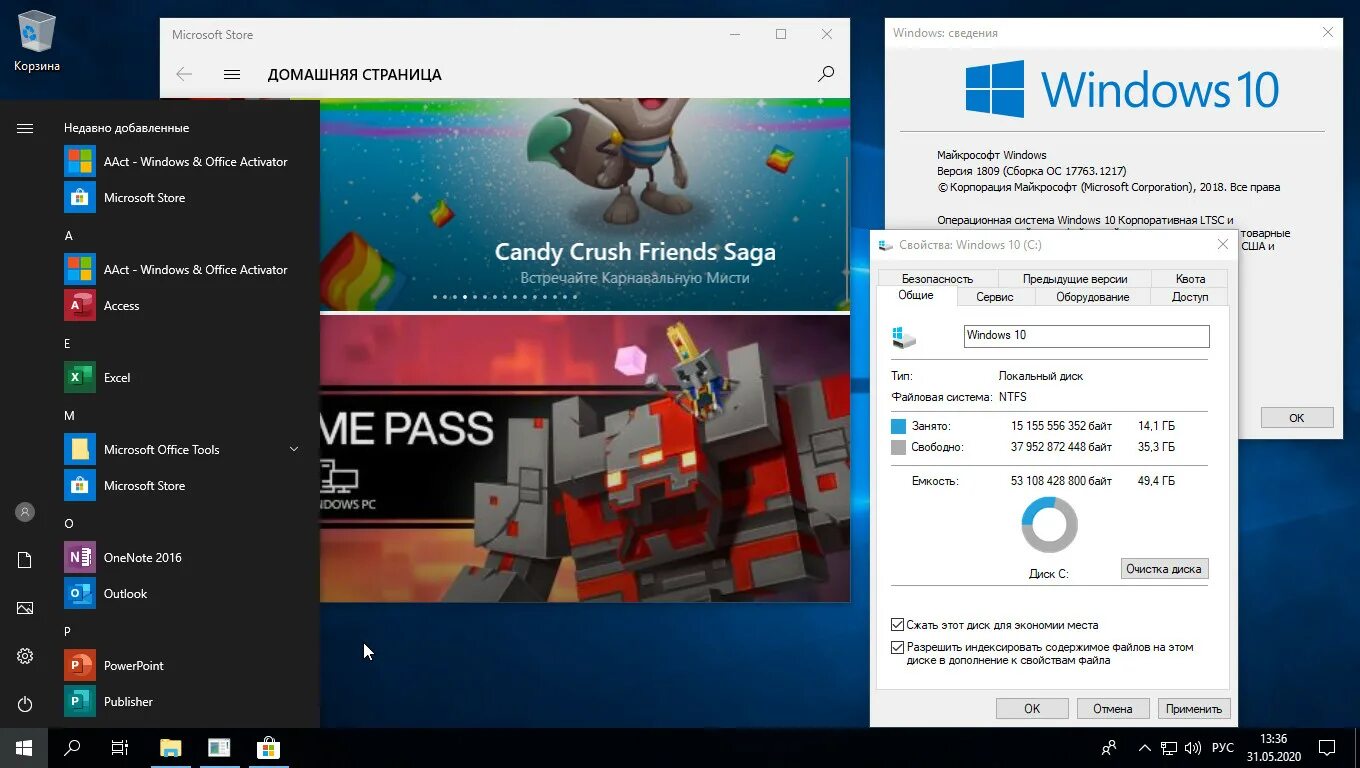Click the drive name field Windows 10
This screenshot has width=1360, height=768.
point(1086,335)
